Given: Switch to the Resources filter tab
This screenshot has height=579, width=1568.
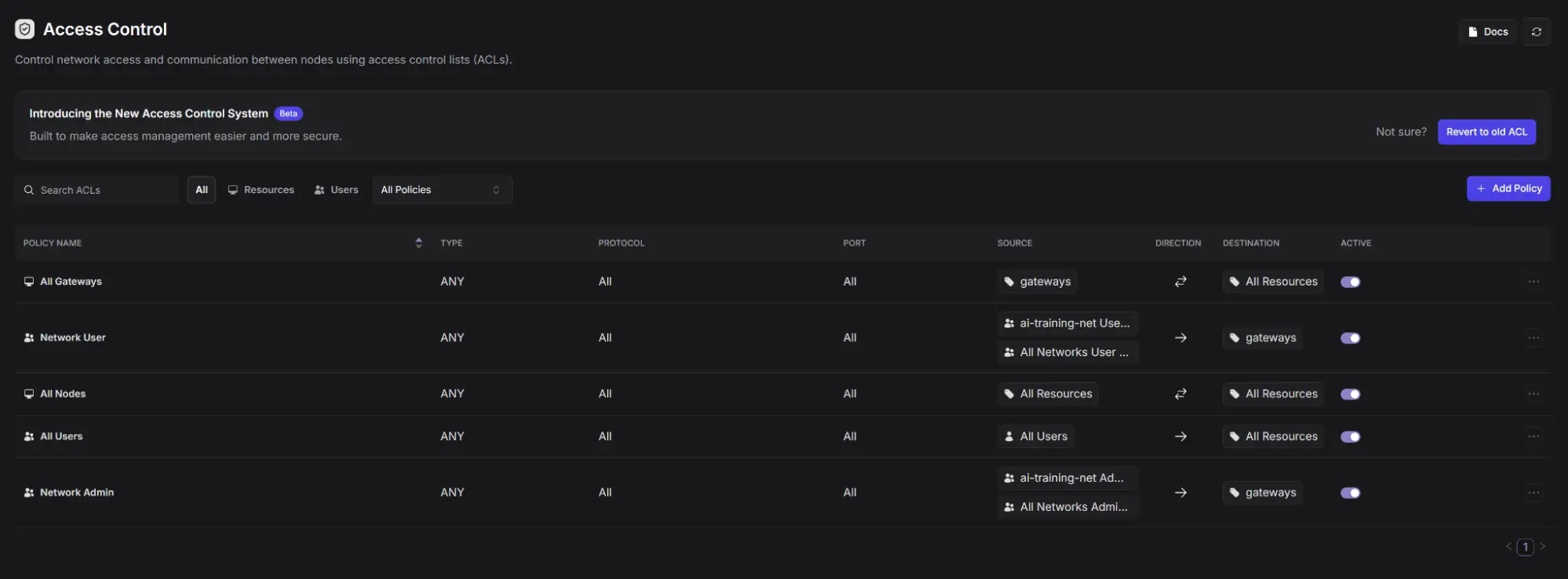Looking at the screenshot, I should point(260,190).
